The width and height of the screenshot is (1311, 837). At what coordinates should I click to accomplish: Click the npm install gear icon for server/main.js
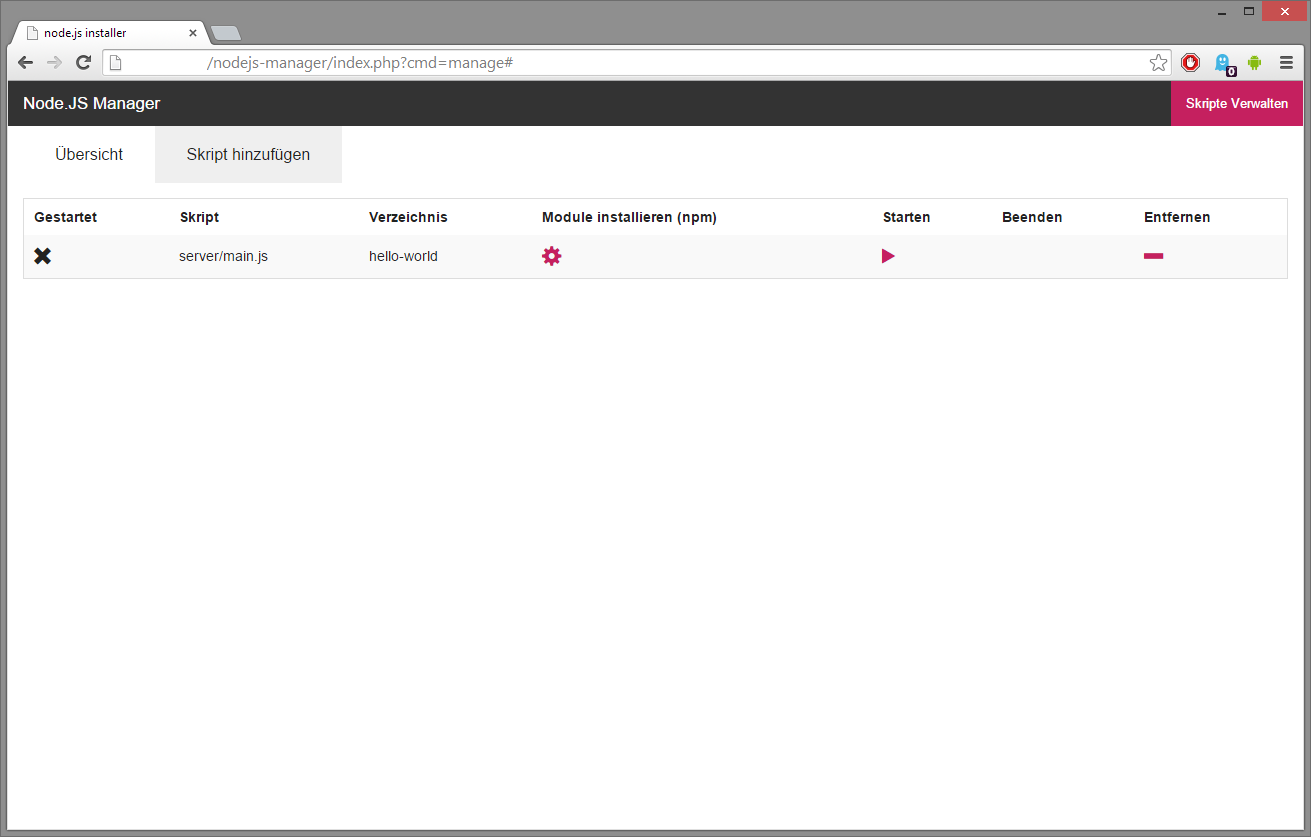(x=552, y=256)
